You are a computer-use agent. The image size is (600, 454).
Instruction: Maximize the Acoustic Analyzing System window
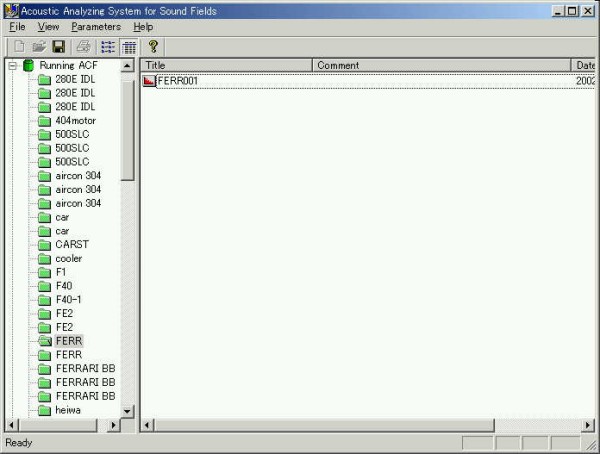click(572, 11)
